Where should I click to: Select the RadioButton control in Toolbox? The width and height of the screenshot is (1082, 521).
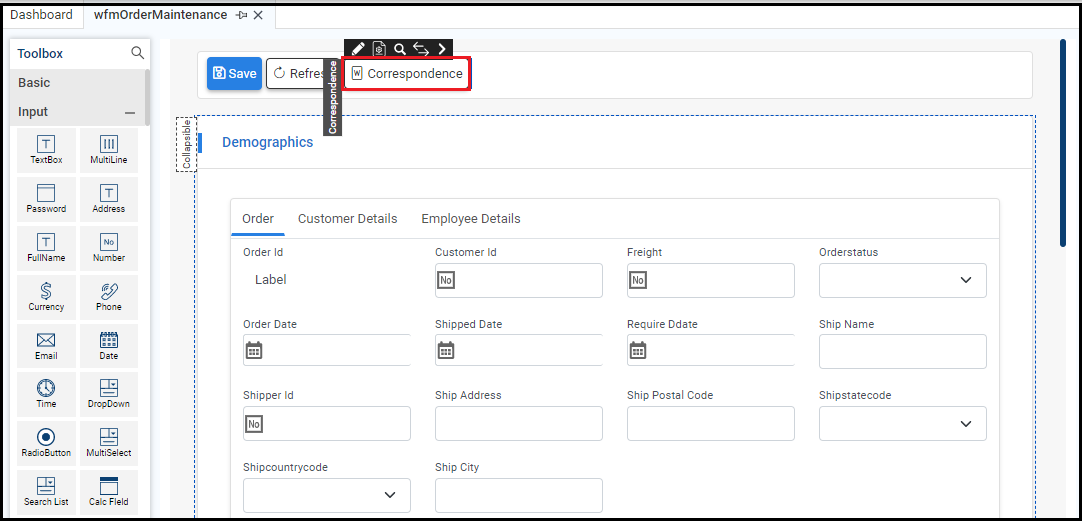coord(46,444)
